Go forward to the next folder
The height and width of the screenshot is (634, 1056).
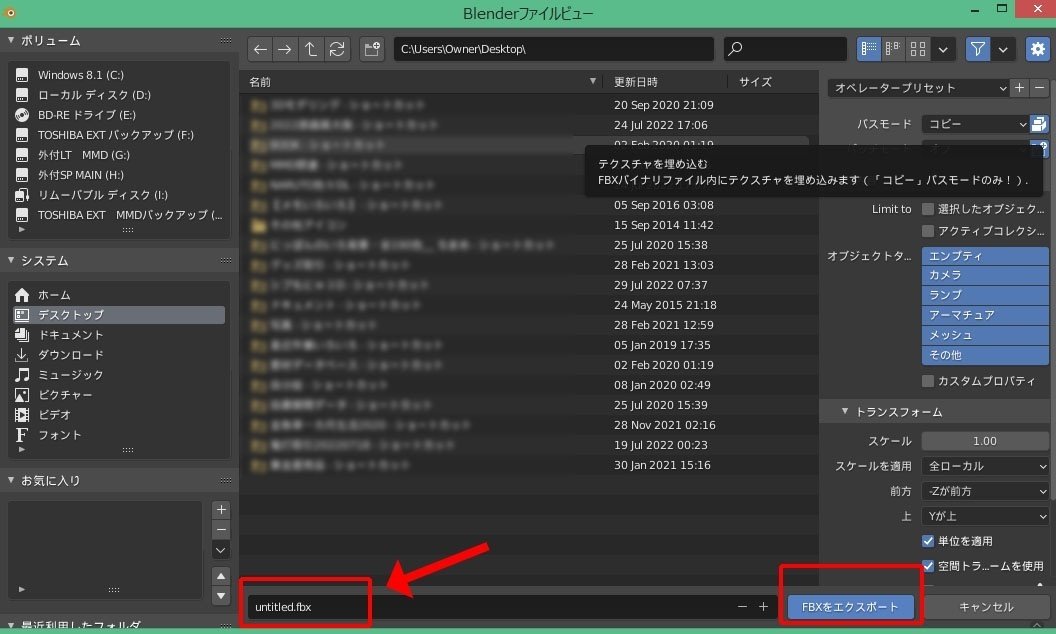(285, 49)
